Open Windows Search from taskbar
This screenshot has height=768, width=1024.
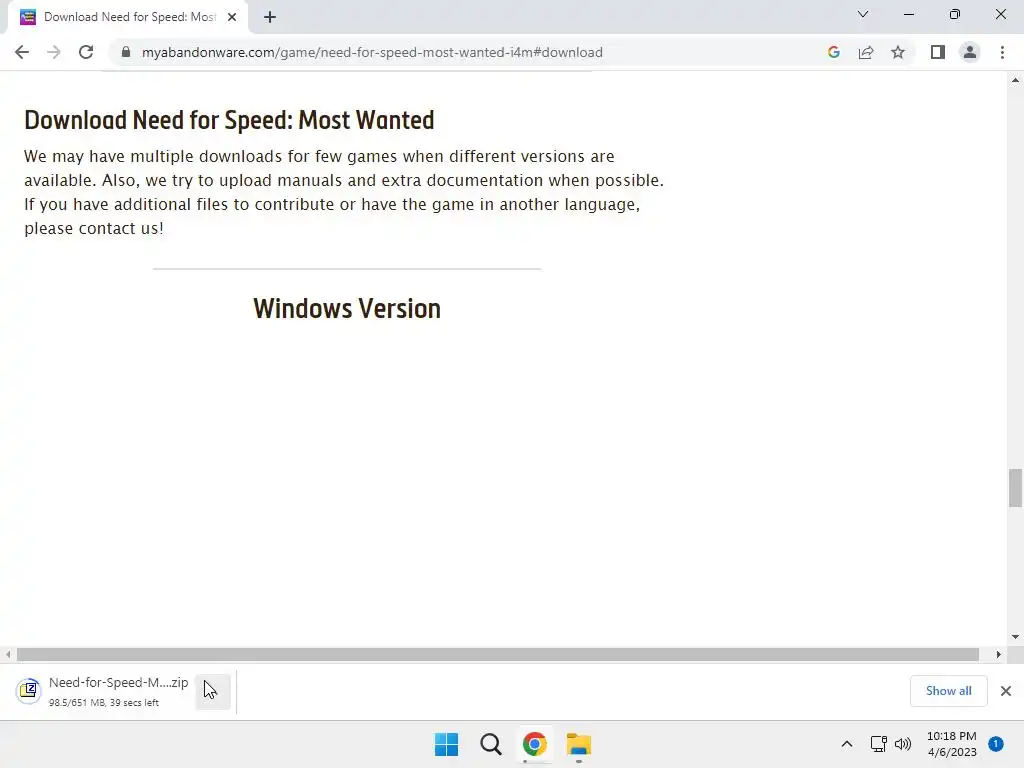tap(490, 744)
